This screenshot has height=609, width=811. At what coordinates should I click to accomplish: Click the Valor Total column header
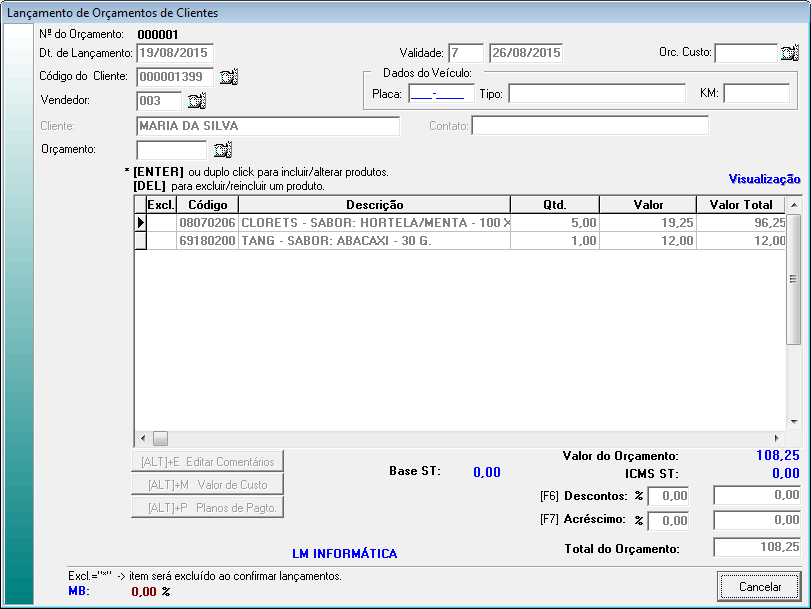click(x=740, y=204)
